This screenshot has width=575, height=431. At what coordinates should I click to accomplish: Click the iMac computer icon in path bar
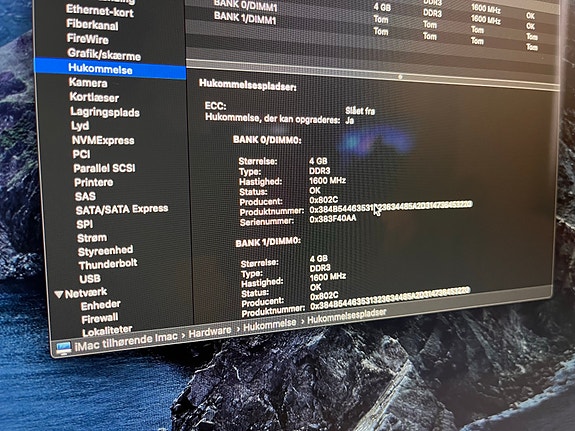point(63,348)
